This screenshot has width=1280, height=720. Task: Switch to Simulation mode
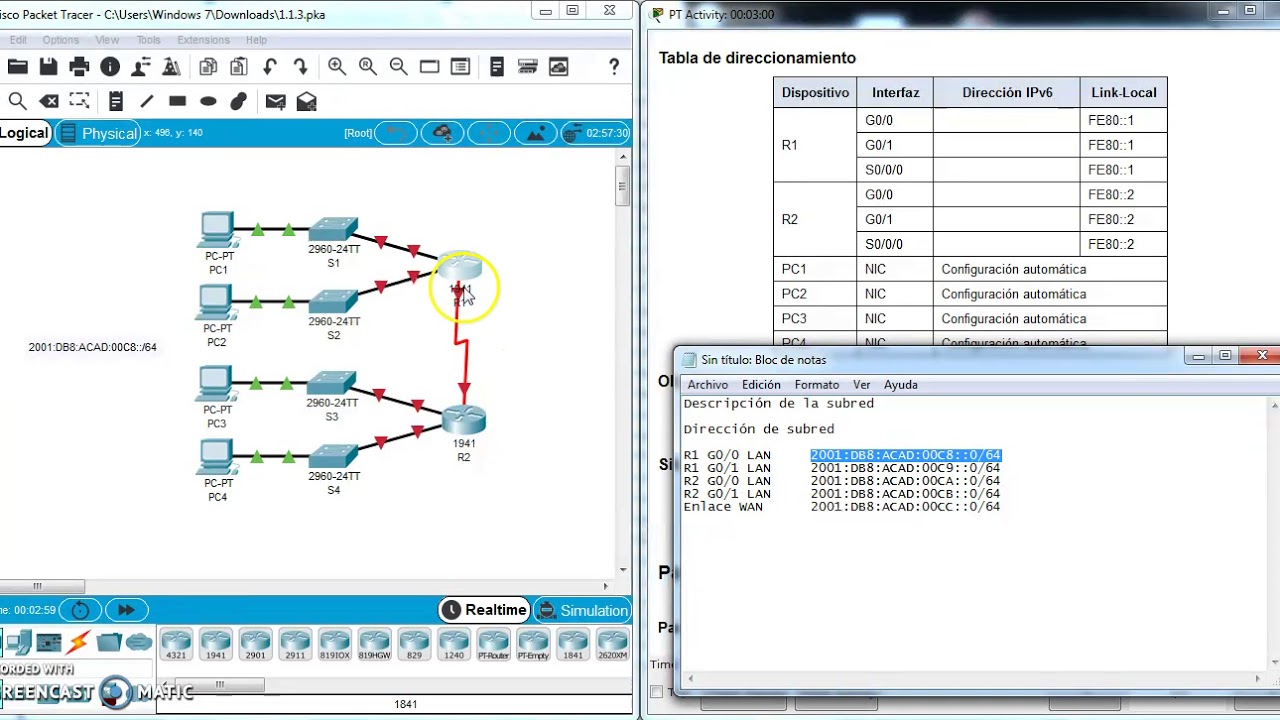tap(582, 610)
